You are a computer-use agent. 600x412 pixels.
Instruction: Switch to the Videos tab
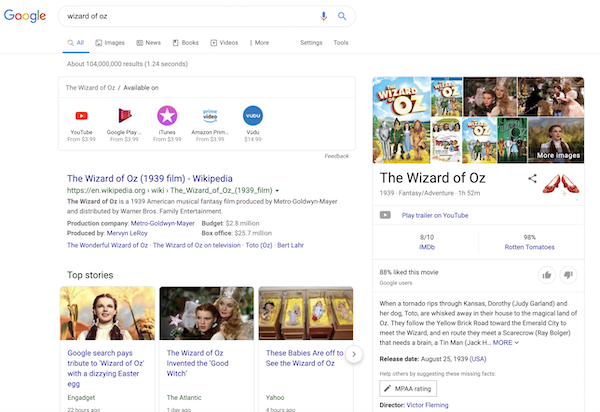coord(224,42)
